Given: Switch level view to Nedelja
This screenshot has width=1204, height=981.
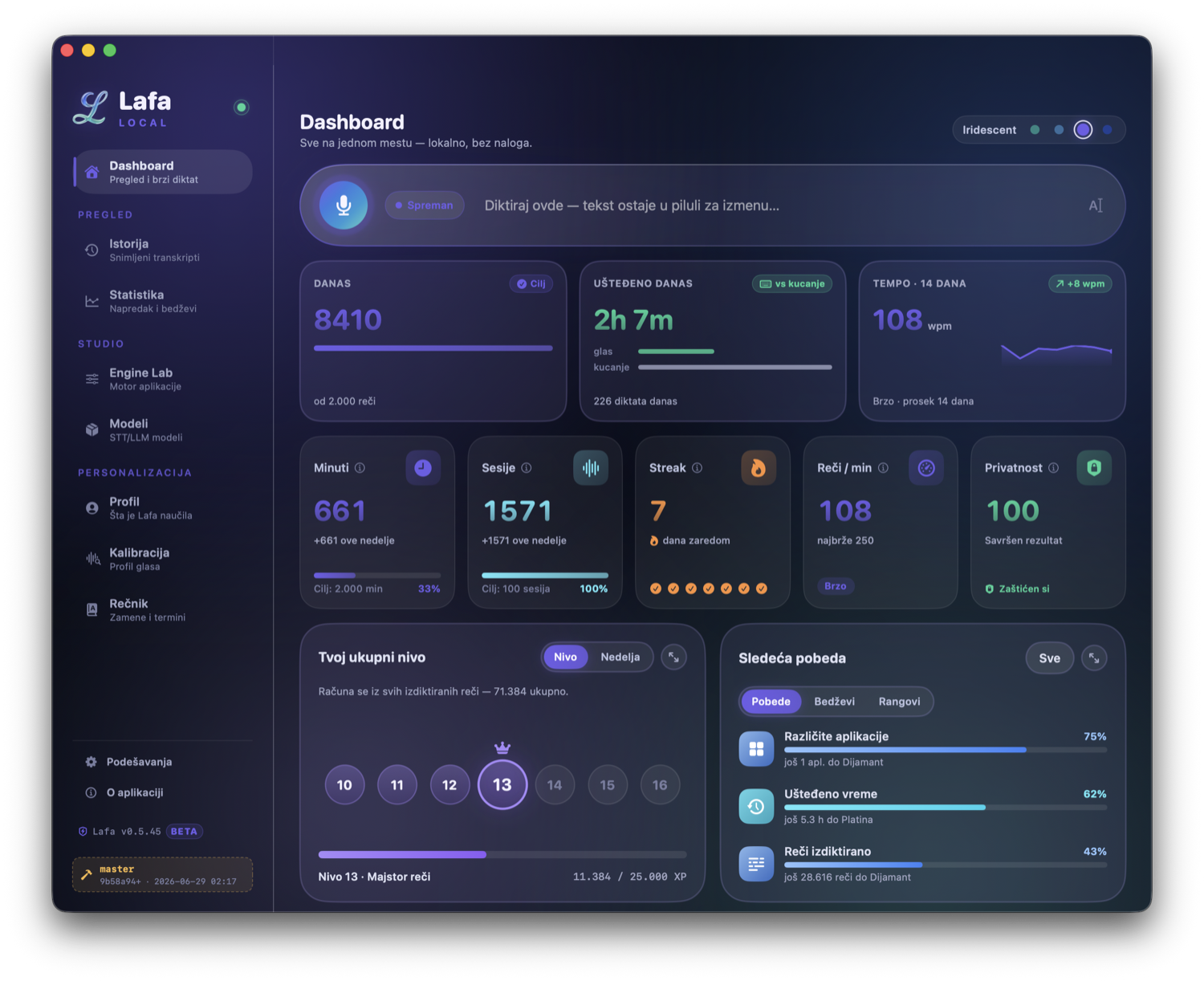Looking at the screenshot, I should [620, 657].
